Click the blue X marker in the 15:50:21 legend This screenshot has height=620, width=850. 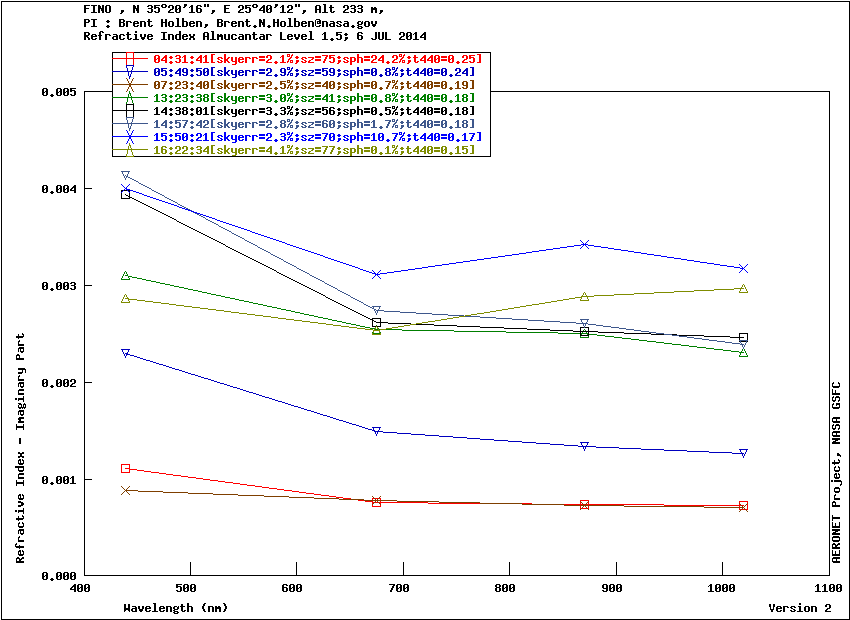pyautogui.click(x=129, y=136)
